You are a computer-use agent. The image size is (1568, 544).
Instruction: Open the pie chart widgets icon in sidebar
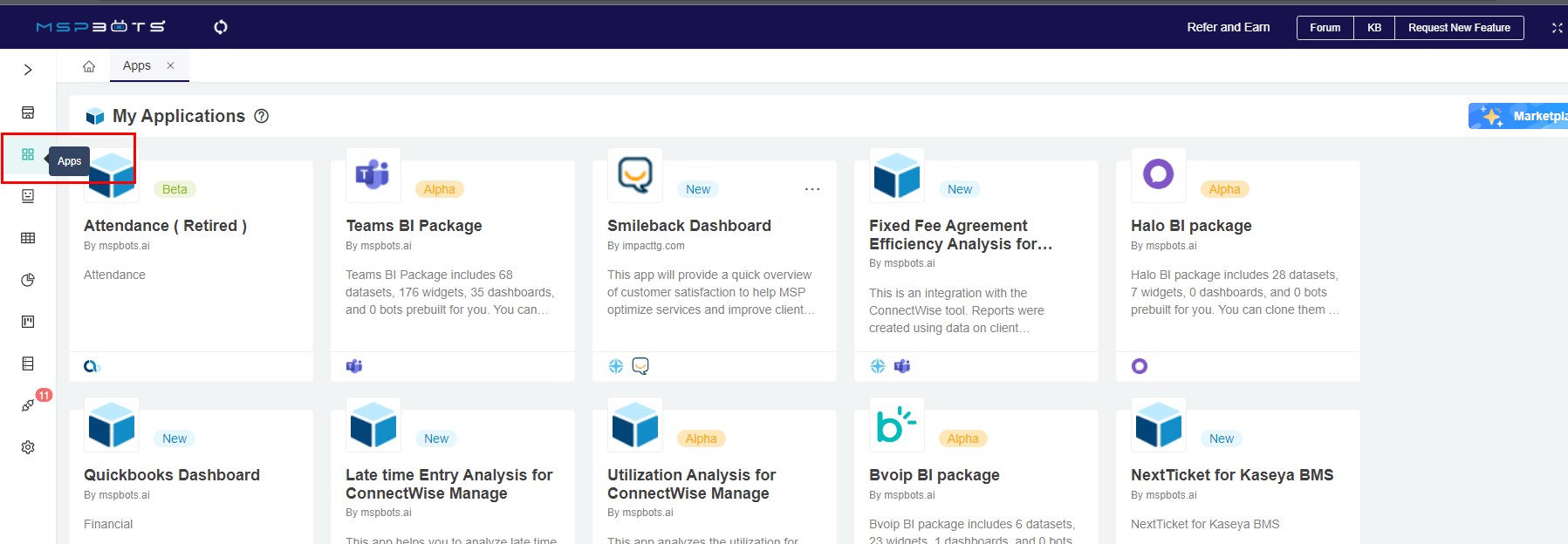point(28,280)
